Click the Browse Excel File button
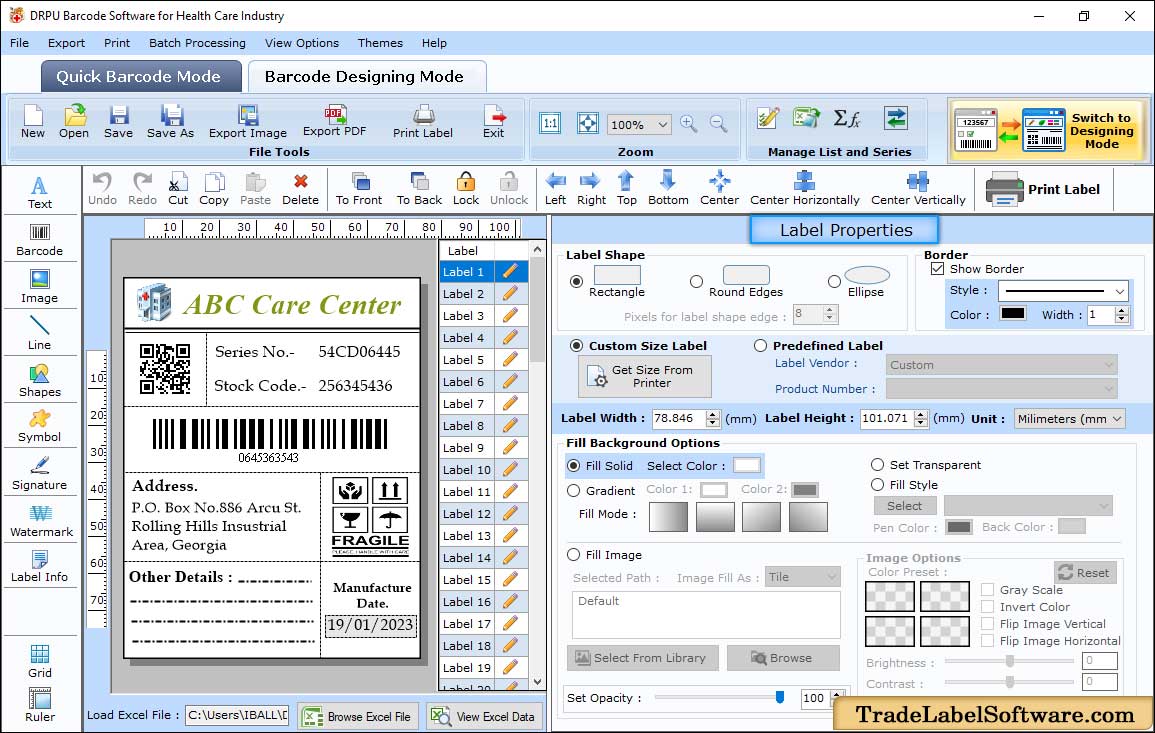The image size is (1155, 733). [358, 716]
